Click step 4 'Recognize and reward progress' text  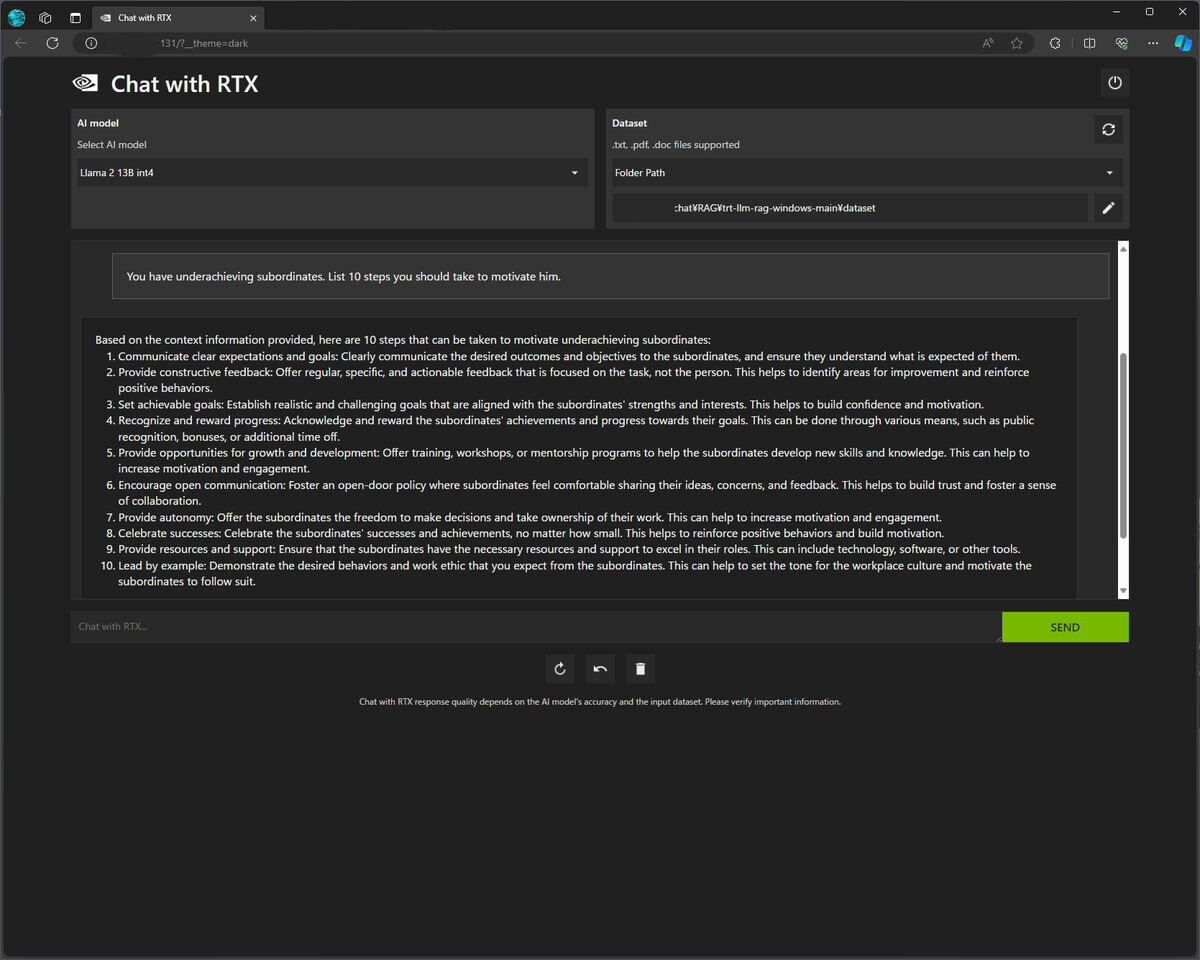(576, 428)
